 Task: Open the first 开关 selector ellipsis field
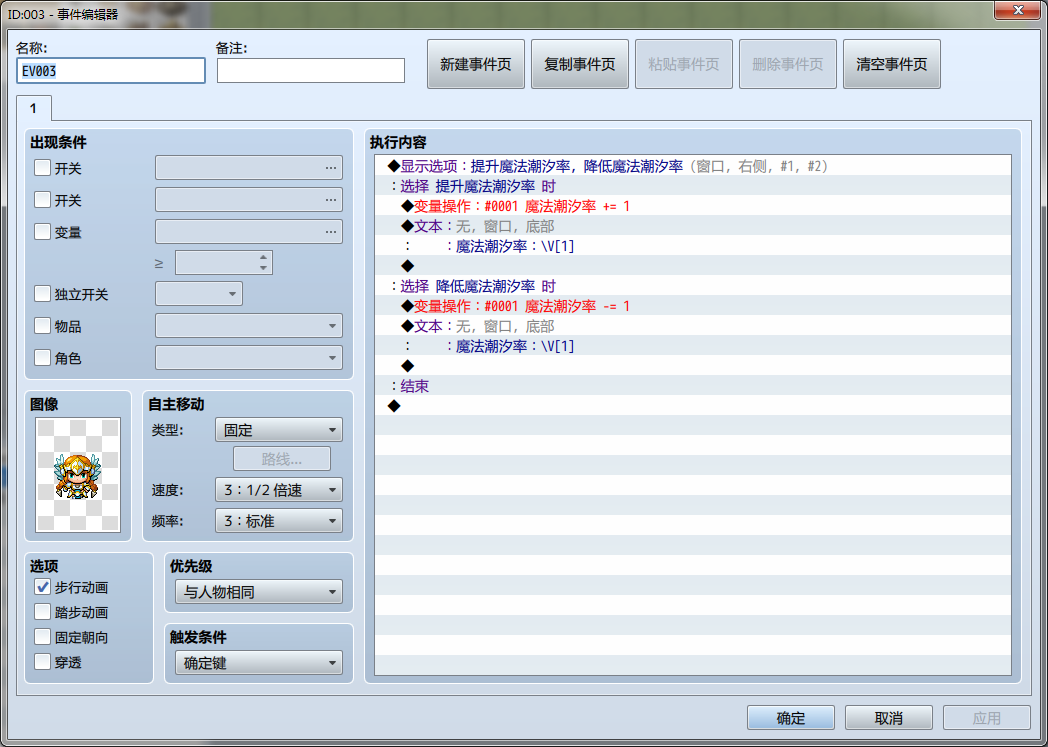click(249, 168)
